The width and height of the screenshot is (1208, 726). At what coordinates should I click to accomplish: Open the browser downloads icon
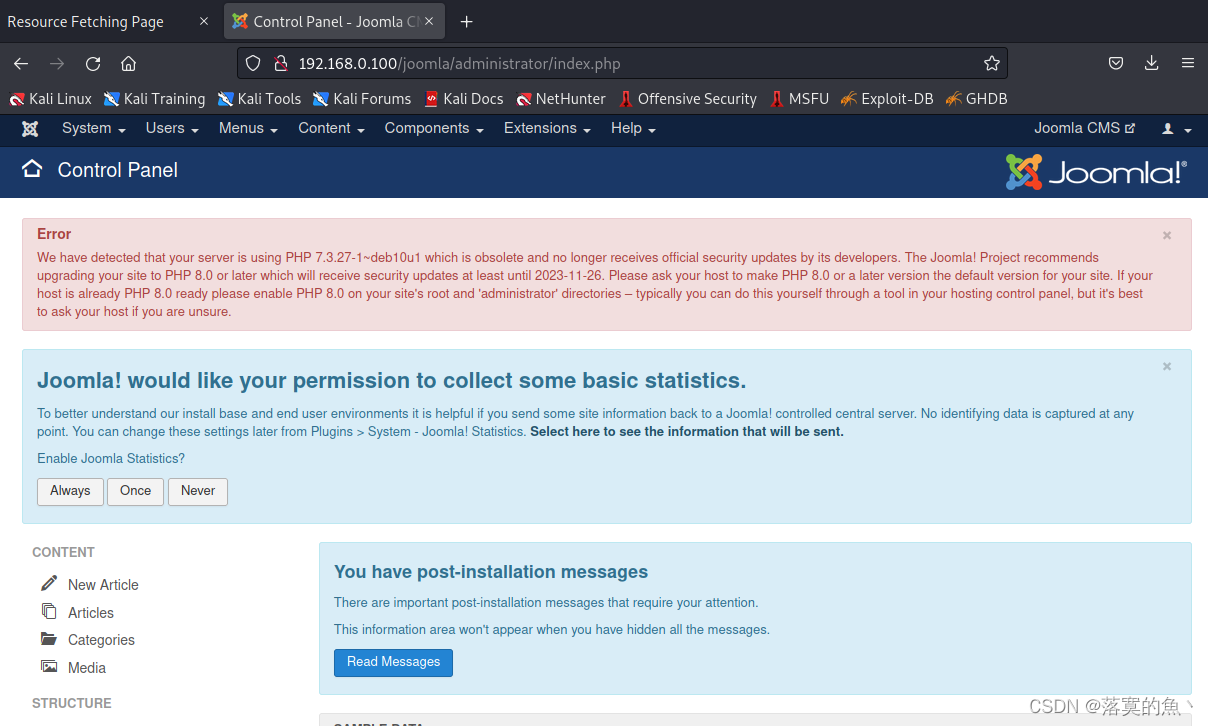(1152, 63)
